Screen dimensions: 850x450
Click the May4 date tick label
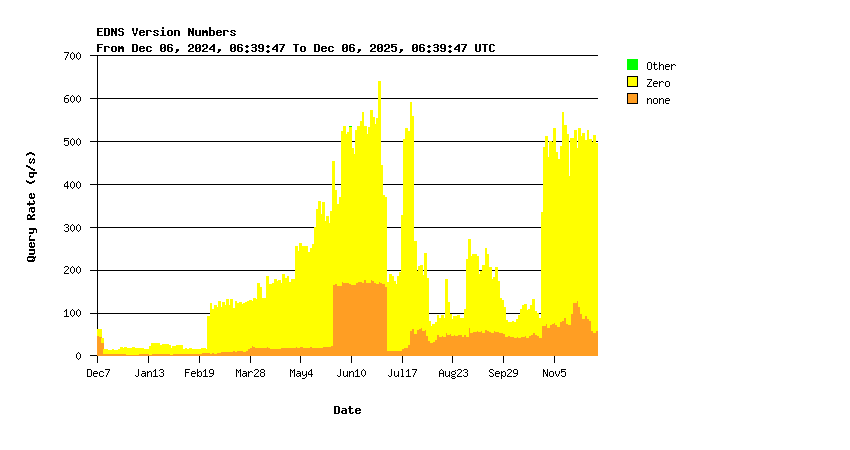coord(301,373)
